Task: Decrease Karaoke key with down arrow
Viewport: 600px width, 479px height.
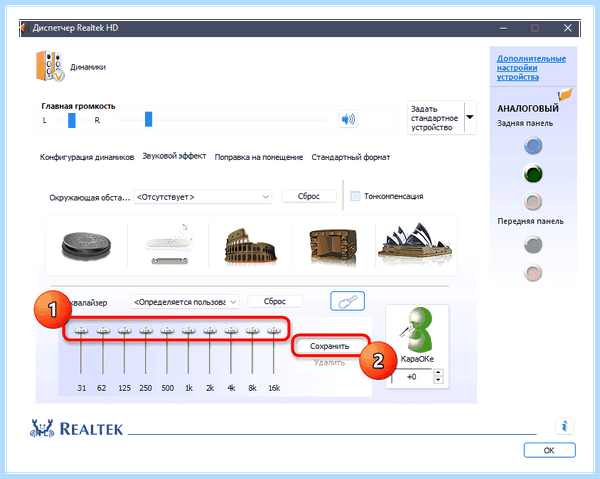Action: click(439, 380)
